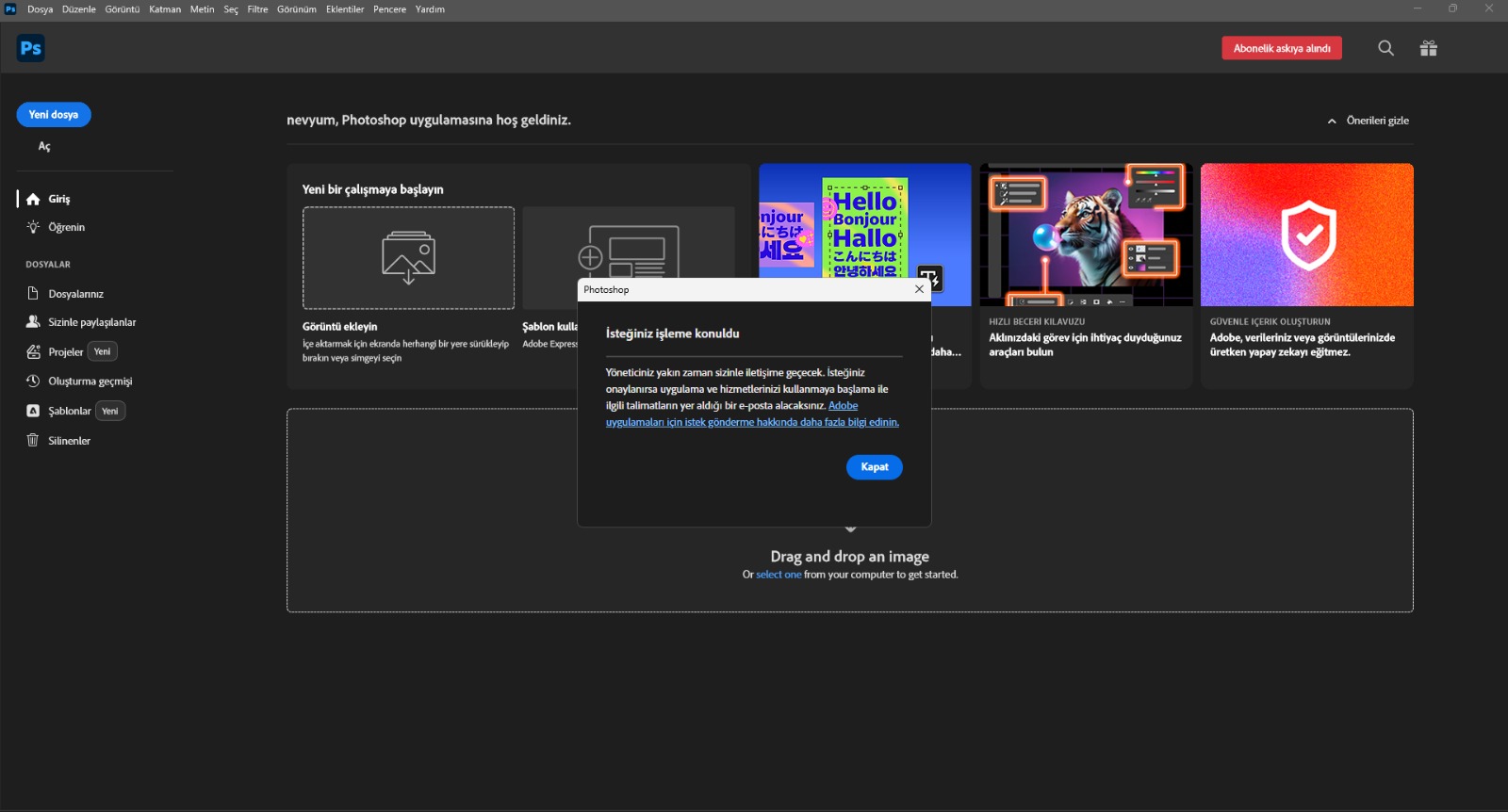This screenshot has height=812, width=1508.
Task: Open the Katman menu
Action: click(165, 9)
